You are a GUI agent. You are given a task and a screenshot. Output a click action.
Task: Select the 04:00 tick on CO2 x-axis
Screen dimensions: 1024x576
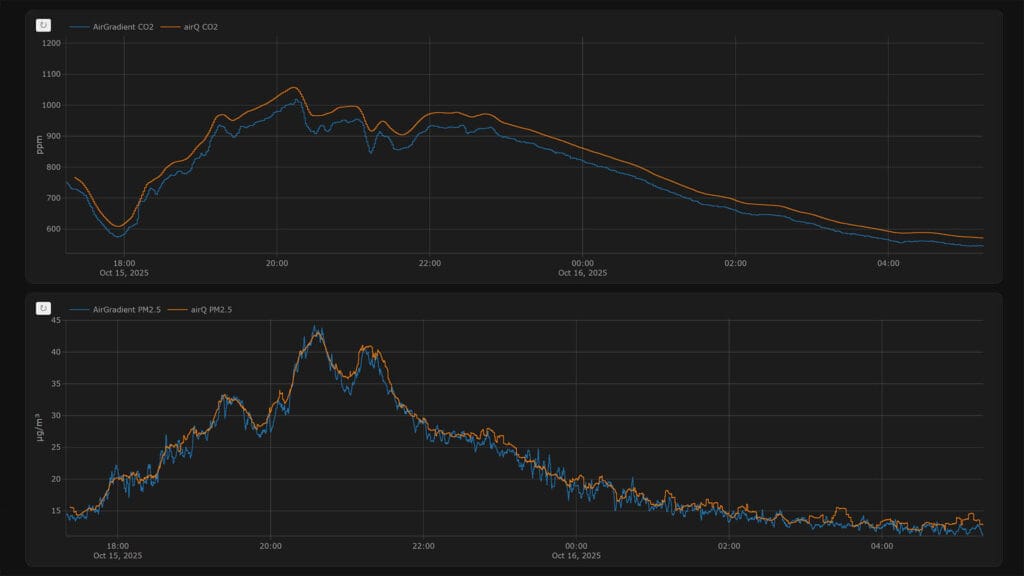887,263
